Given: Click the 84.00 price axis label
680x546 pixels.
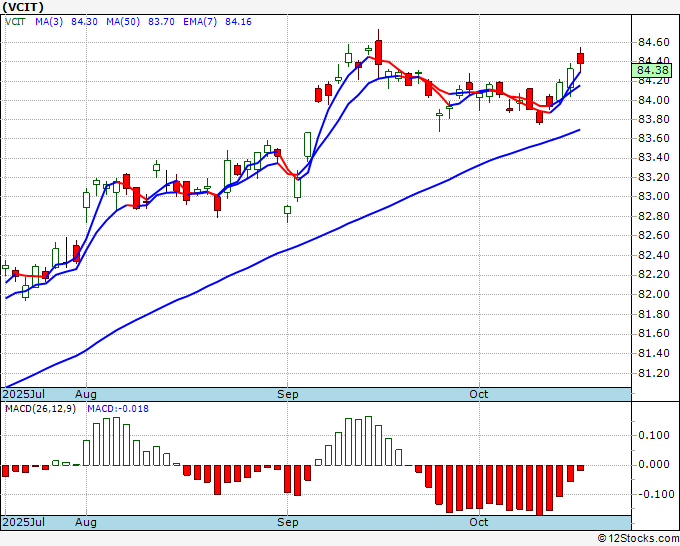Looking at the screenshot, I should click(x=654, y=100).
